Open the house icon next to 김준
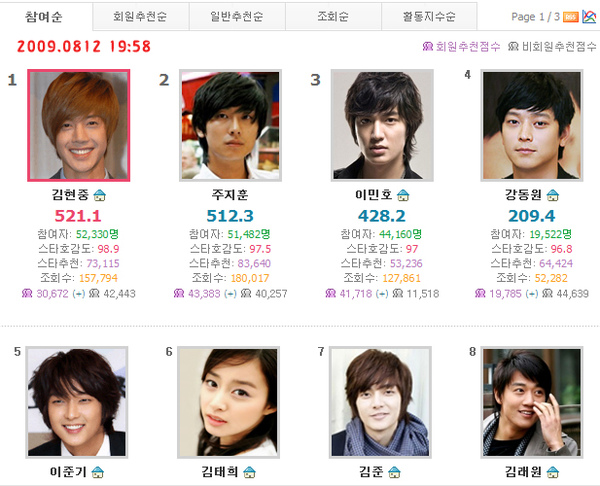The image size is (600, 486). point(394,472)
